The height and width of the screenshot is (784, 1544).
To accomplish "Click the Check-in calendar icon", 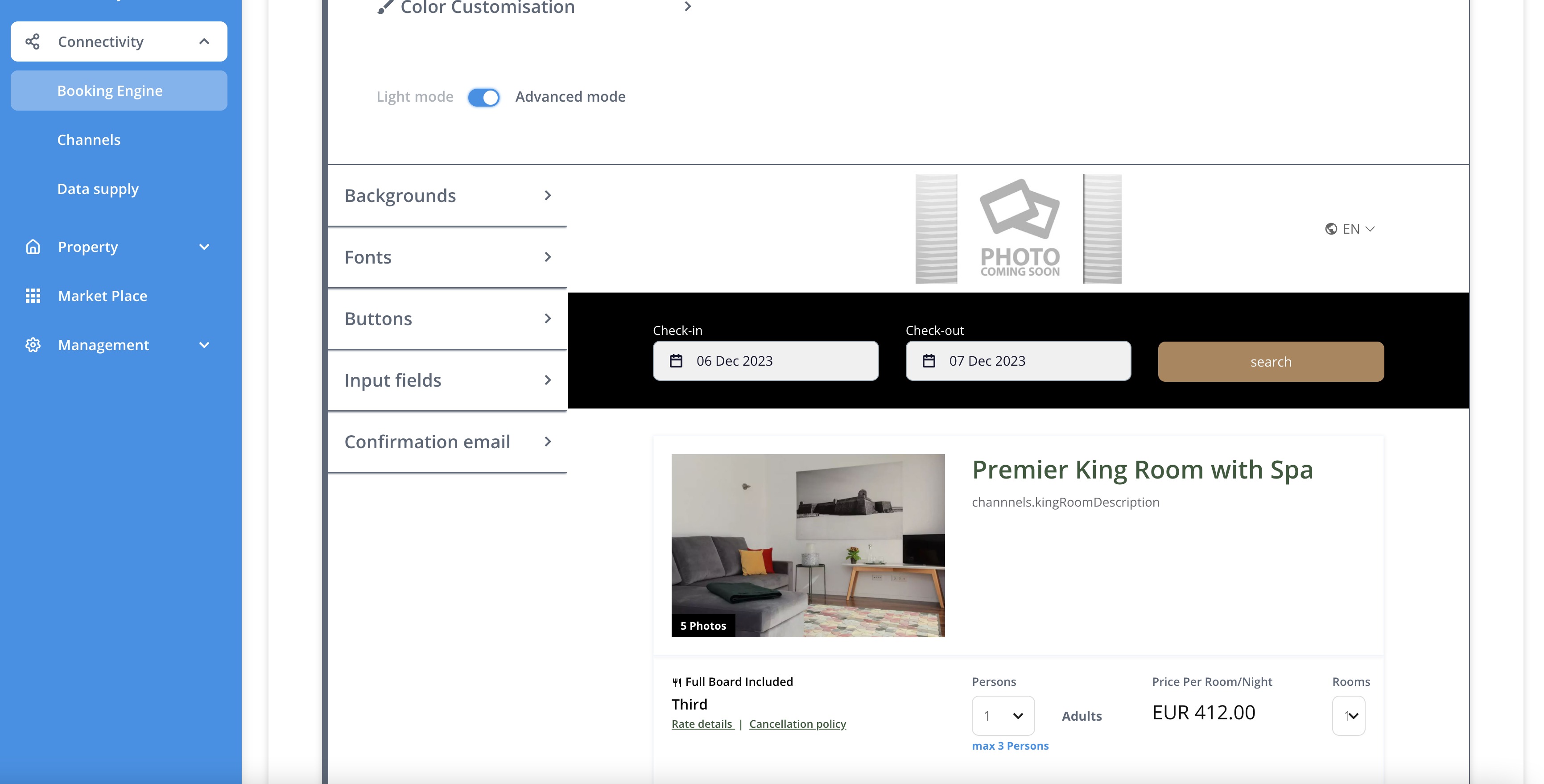I will [x=676, y=361].
